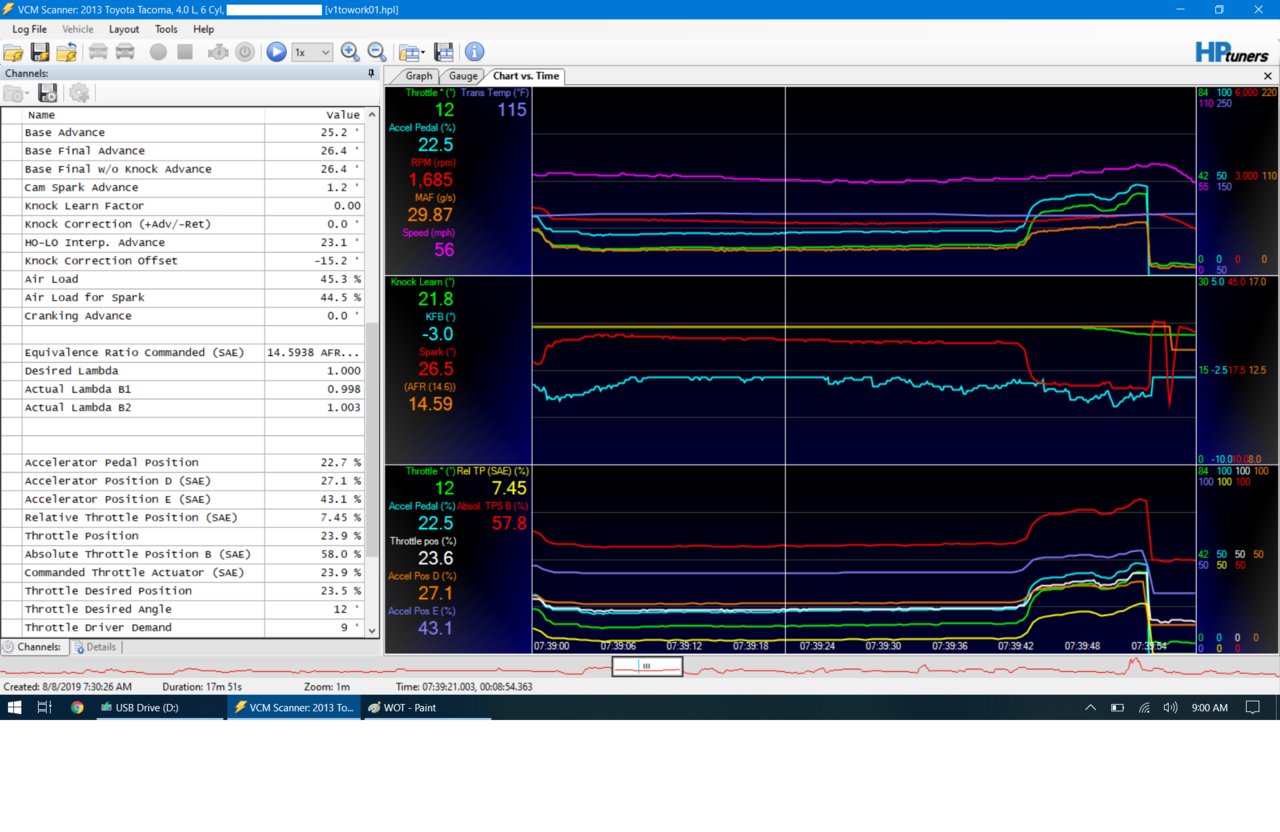Click the log overview position marker box

[x=647, y=665]
